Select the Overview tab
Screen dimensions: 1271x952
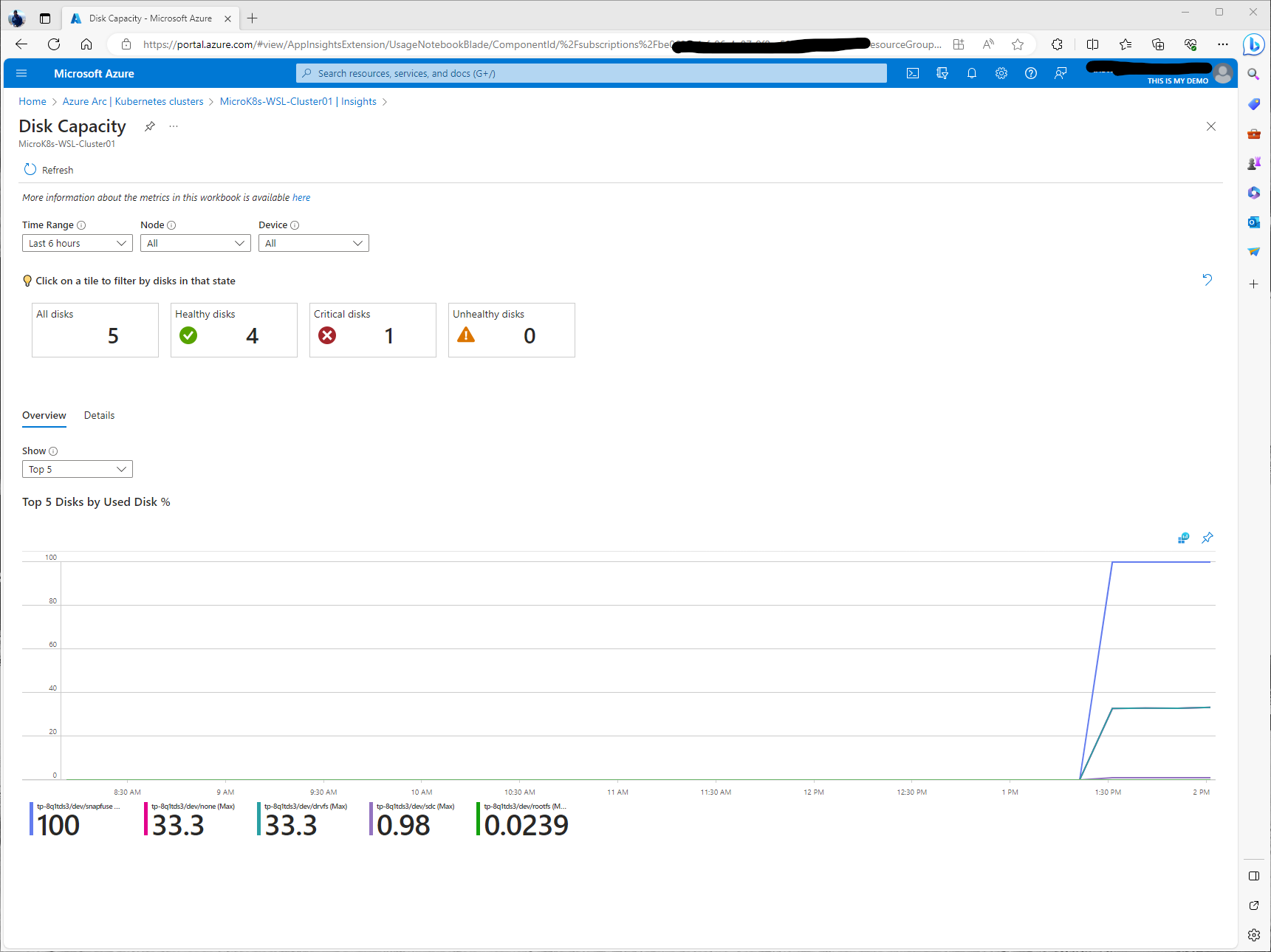pos(44,415)
